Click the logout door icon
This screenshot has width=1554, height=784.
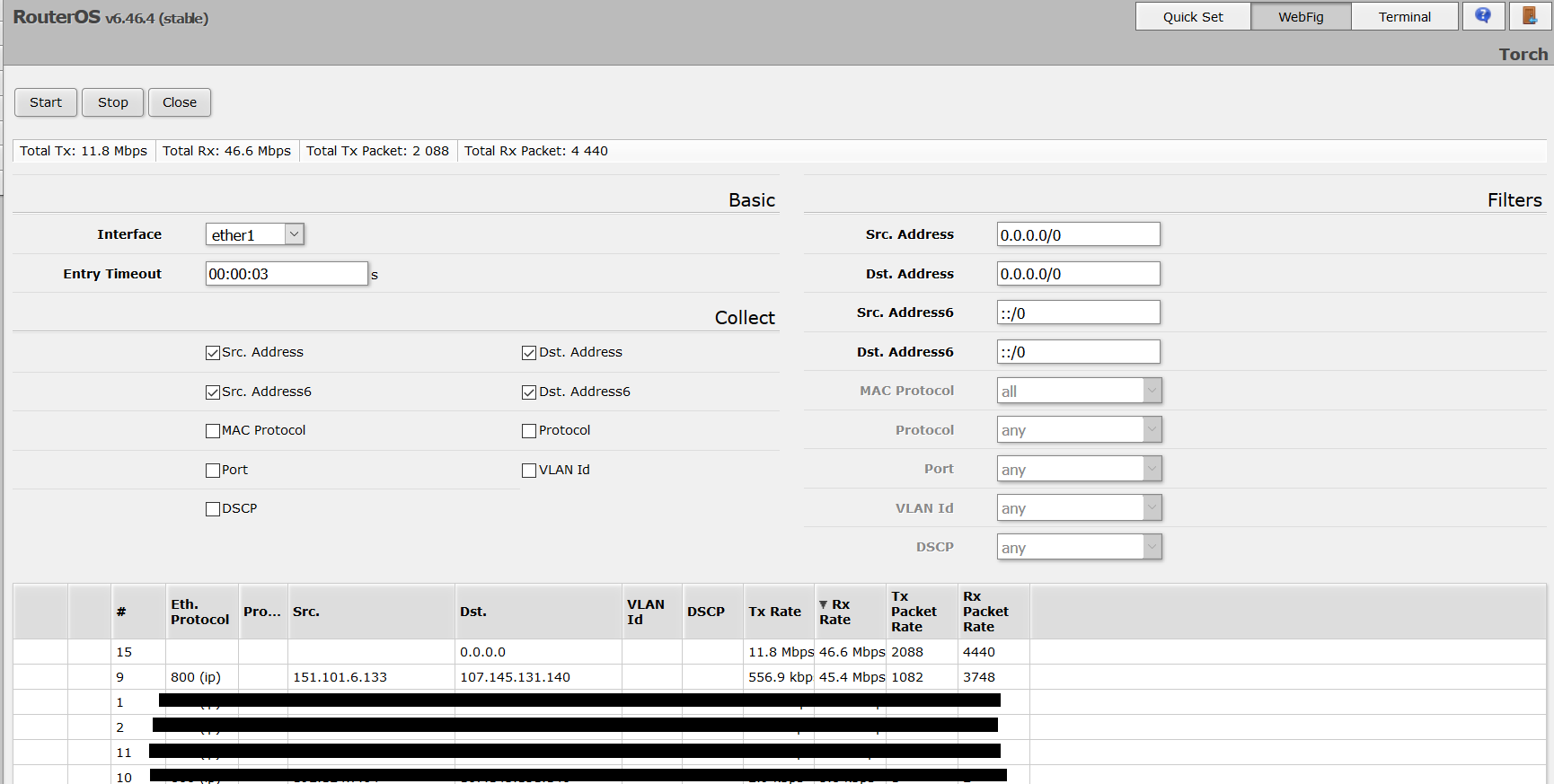click(1530, 16)
